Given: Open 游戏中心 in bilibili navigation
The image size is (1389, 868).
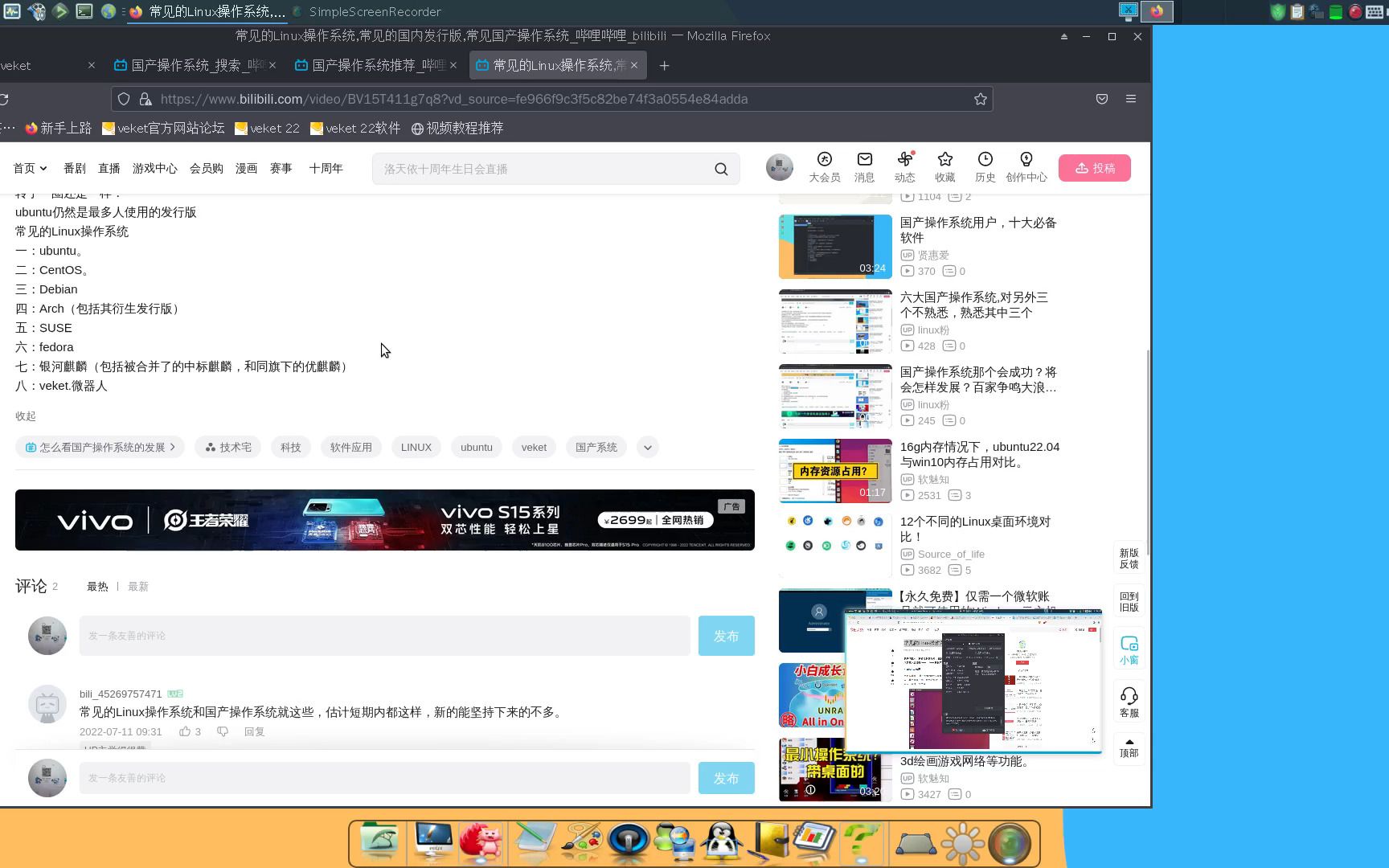Looking at the screenshot, I should click(x=155, y=168).
